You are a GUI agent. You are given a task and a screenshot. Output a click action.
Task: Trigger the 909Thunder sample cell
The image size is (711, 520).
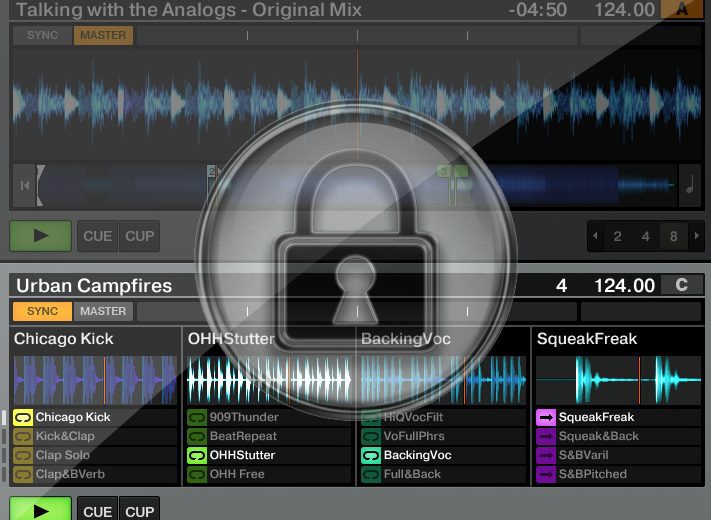click(269, 417)
